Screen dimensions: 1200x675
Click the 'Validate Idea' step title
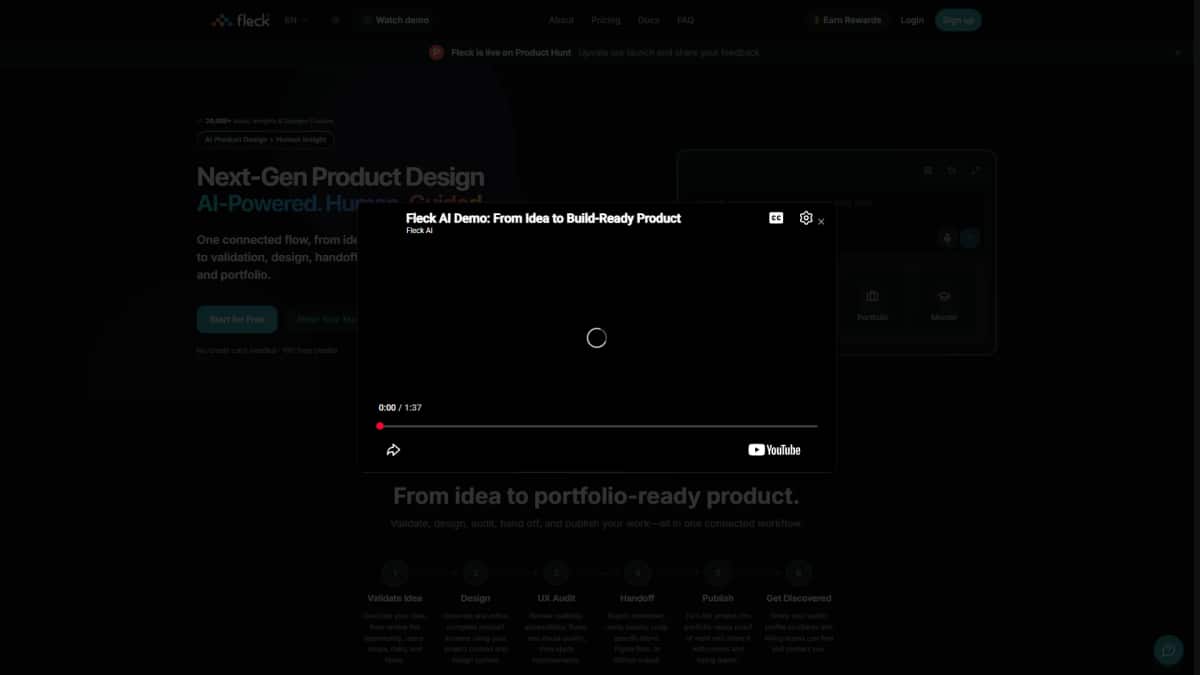tap(395, 598)
